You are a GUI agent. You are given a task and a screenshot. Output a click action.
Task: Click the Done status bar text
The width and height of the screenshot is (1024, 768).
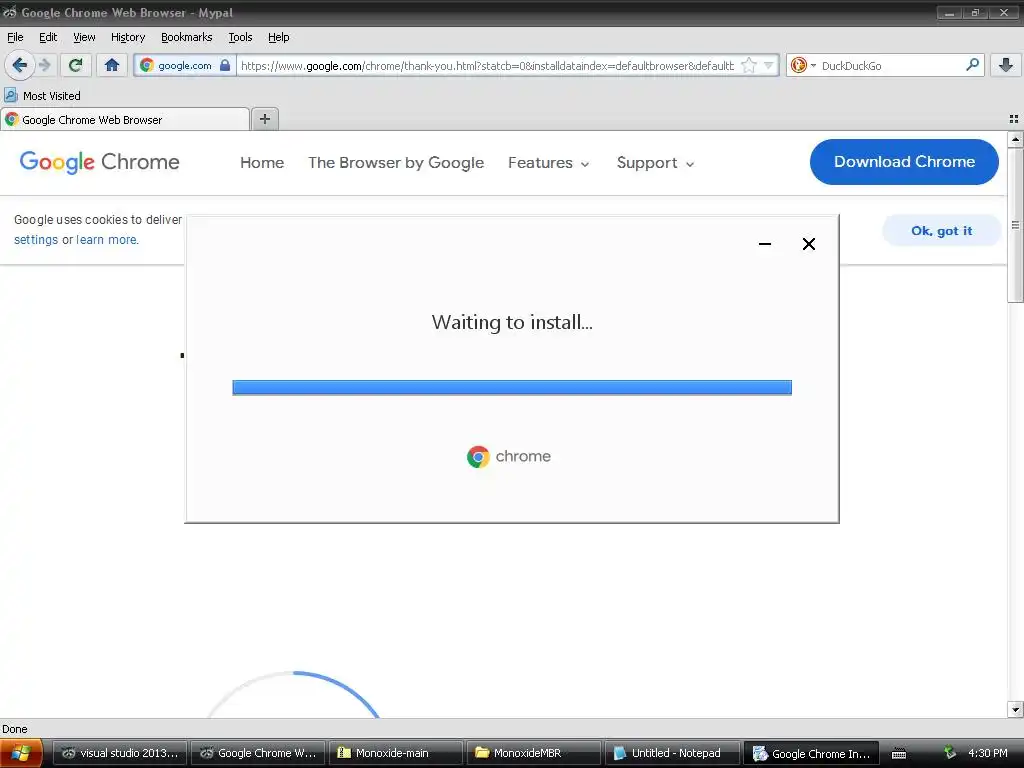click(x=14, y=729)
